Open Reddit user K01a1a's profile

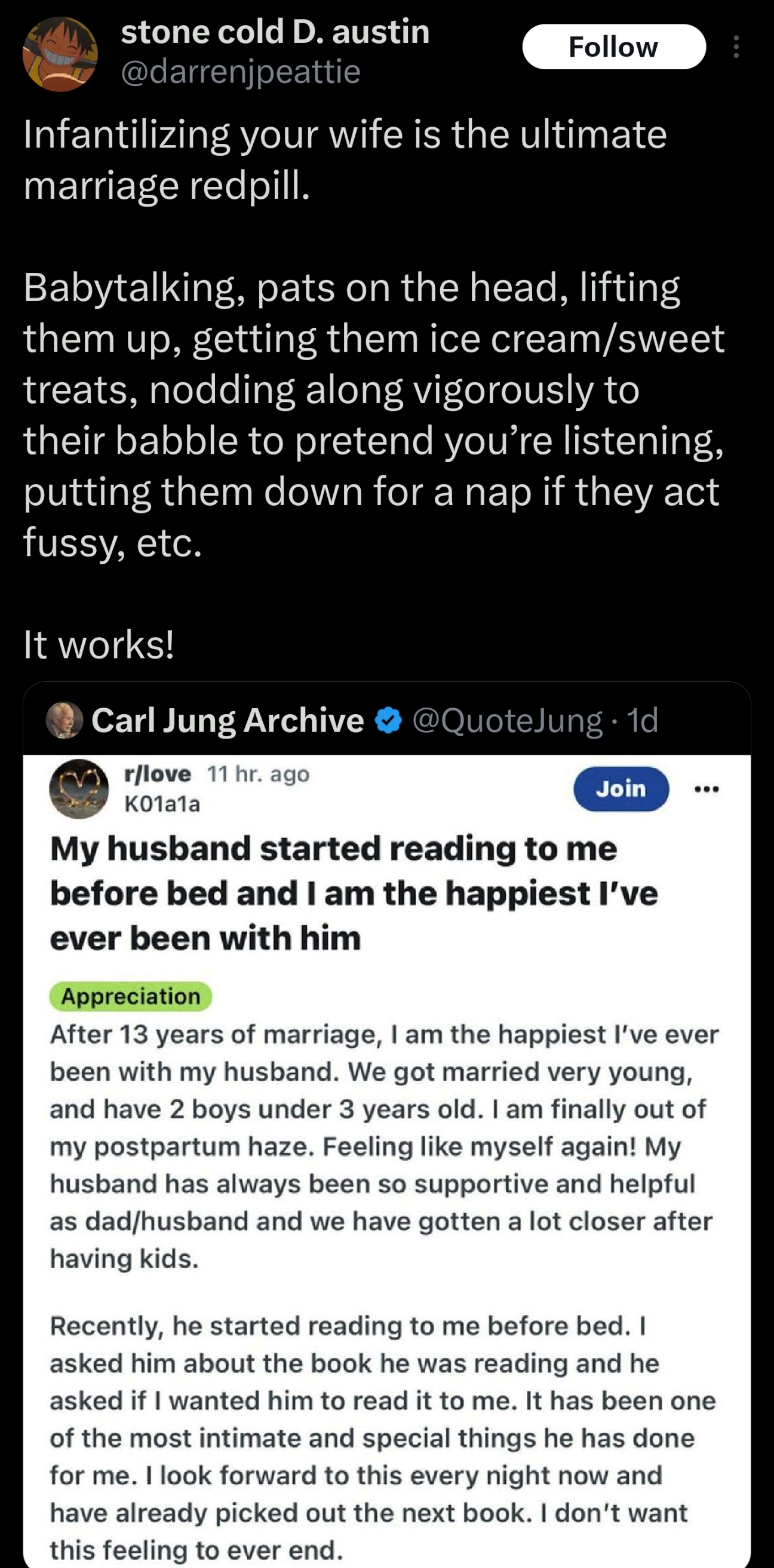click(162, 804)
